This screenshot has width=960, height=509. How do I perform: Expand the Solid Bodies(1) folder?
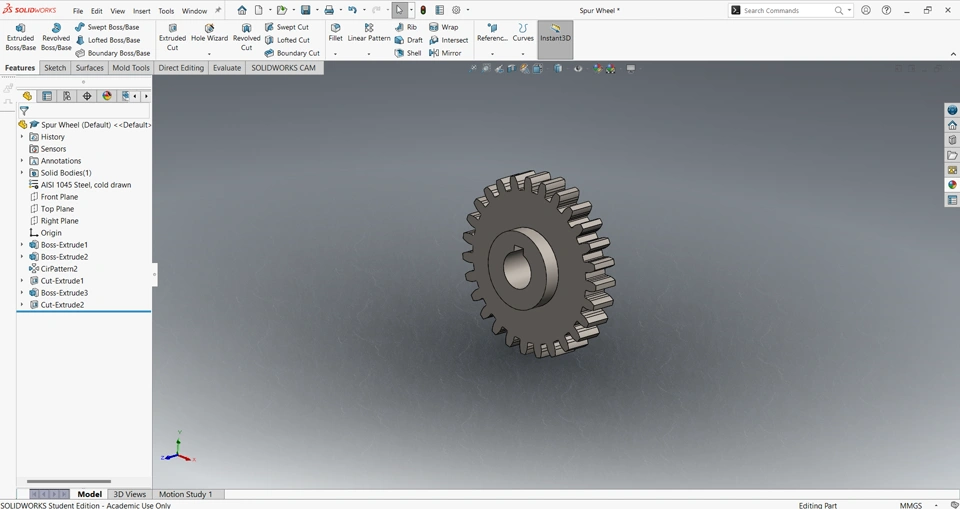coord(22,173)
